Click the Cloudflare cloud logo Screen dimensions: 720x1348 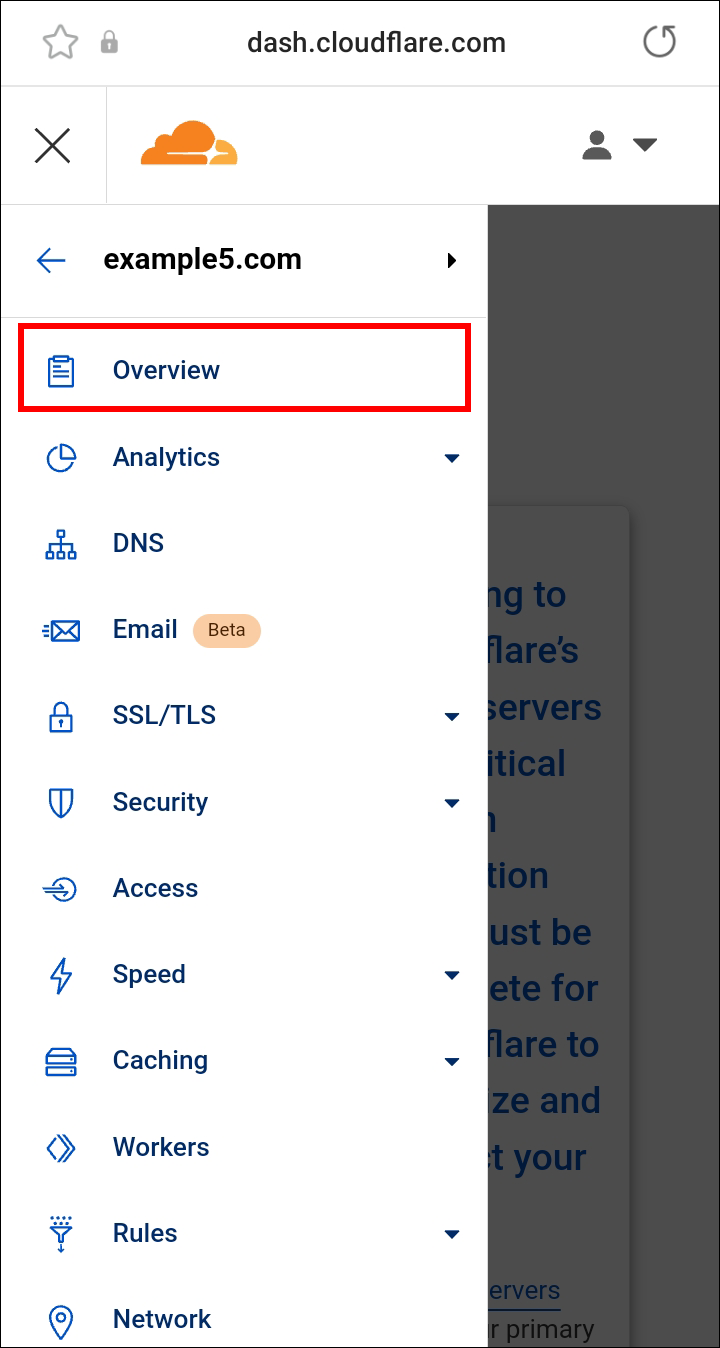pos(189,144)
